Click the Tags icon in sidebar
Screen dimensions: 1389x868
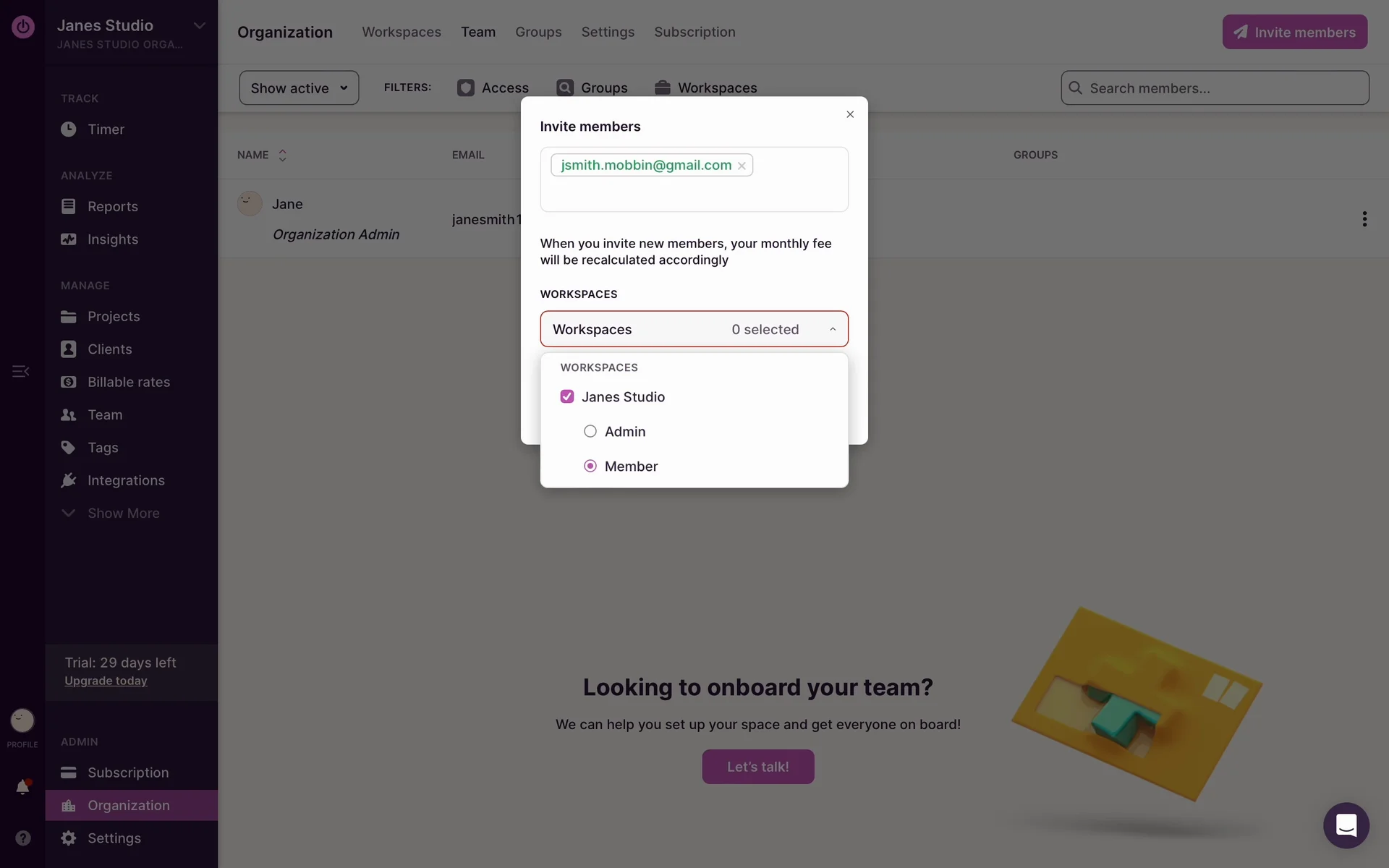point(69,448)
